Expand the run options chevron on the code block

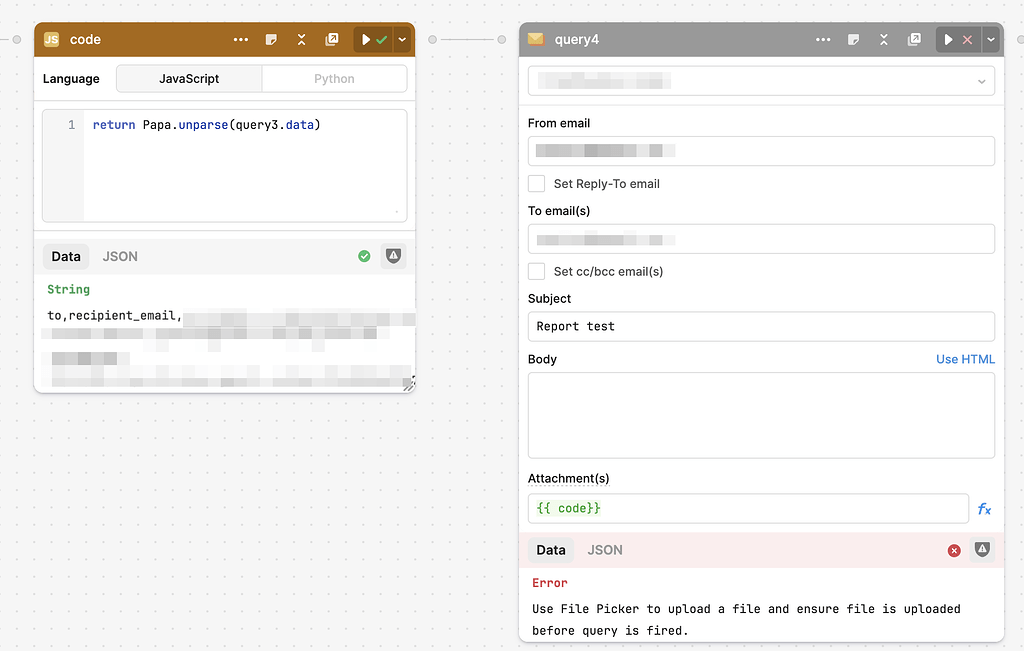(402, 39)
